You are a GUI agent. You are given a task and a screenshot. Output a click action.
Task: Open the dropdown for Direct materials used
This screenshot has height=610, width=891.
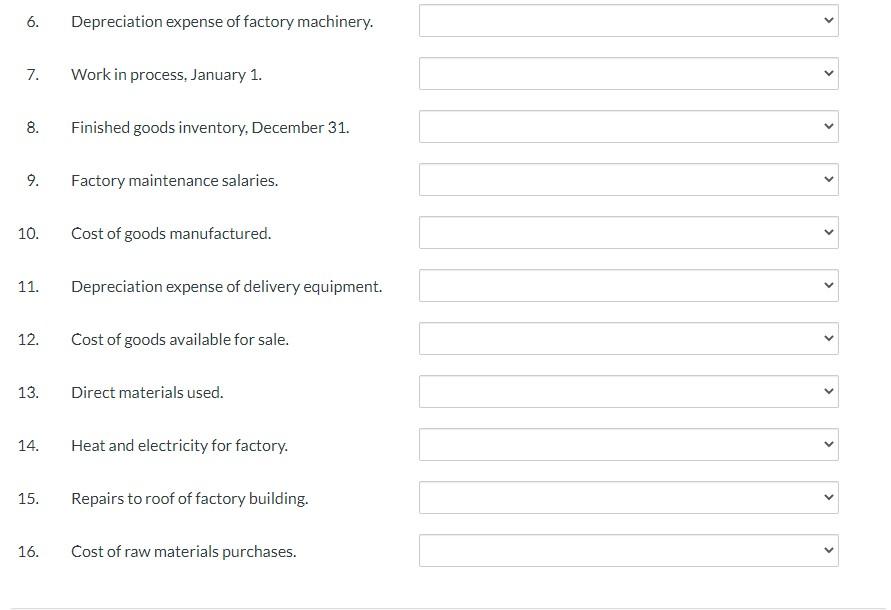click(x=628, y=391)
